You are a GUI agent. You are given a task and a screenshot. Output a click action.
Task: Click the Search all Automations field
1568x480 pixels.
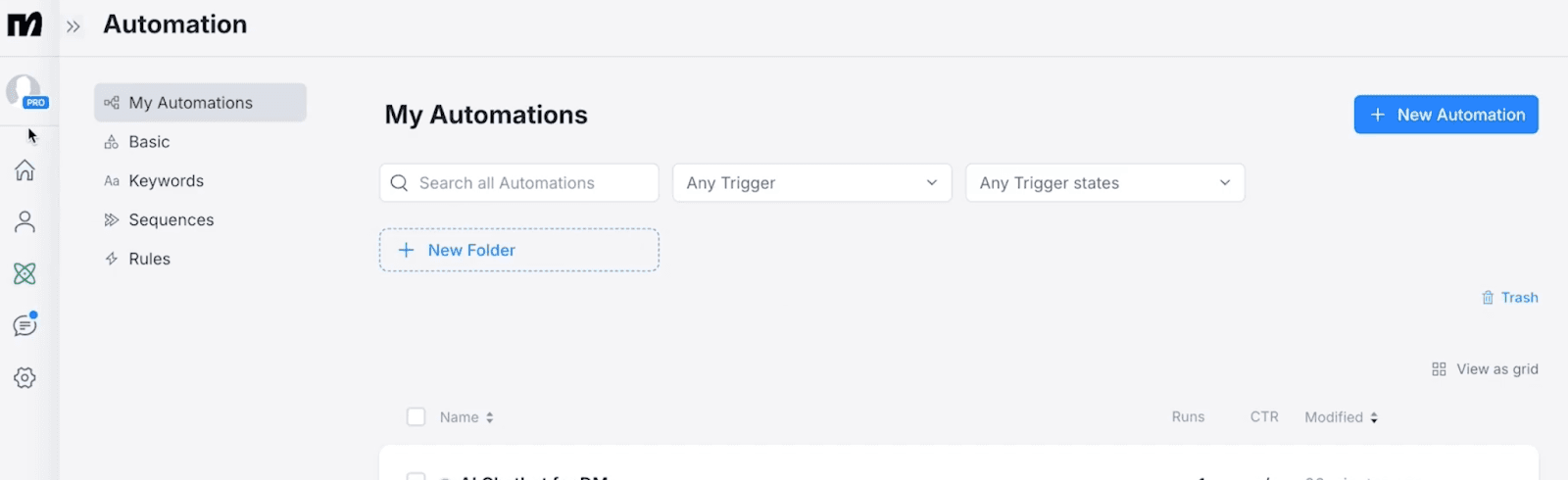tap(518, 183)
